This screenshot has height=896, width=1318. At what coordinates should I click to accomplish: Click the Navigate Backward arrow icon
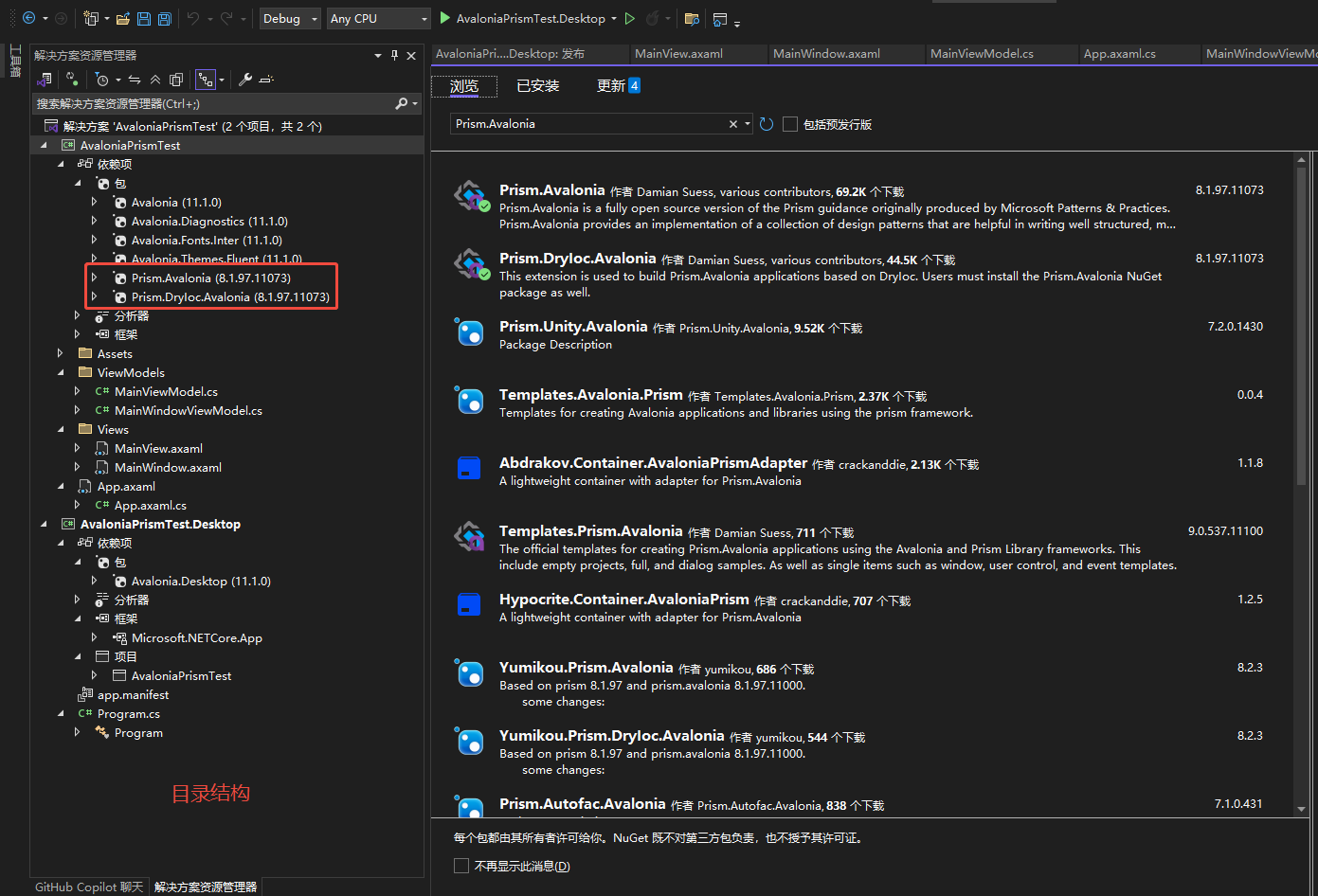tap(28, 18)
